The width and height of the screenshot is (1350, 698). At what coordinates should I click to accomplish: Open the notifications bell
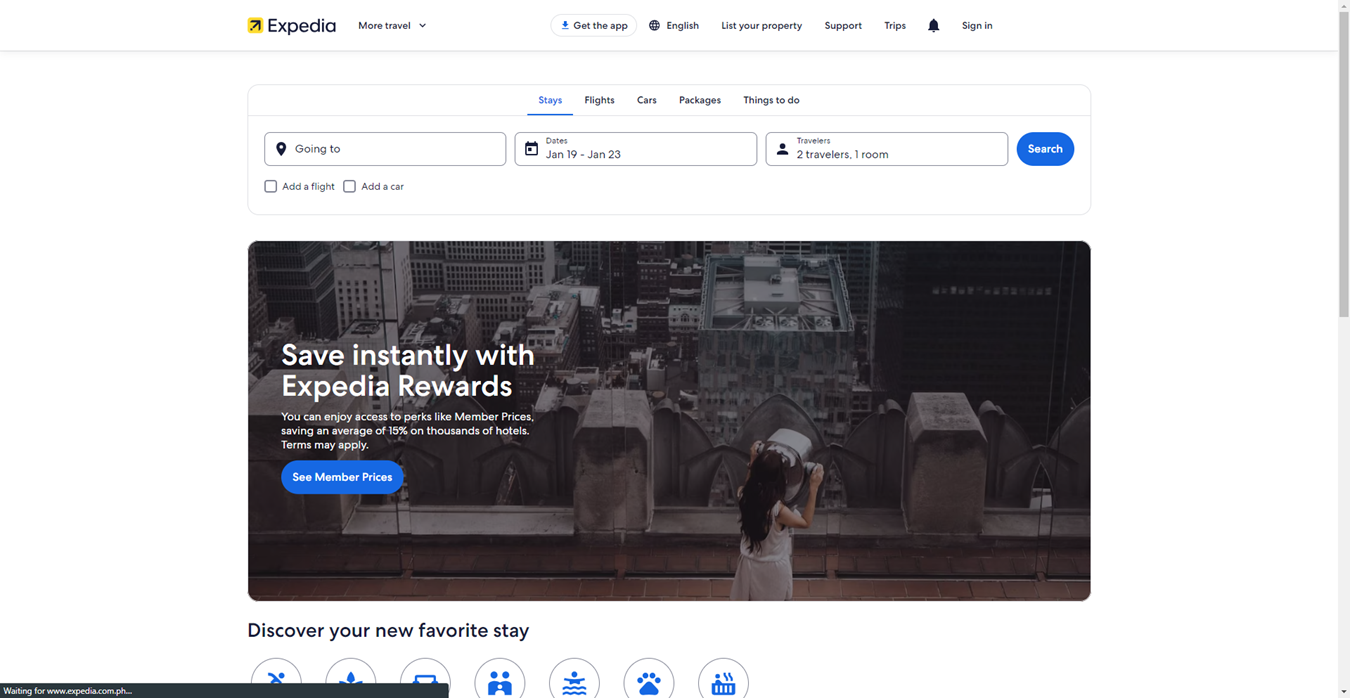point(933,25)
